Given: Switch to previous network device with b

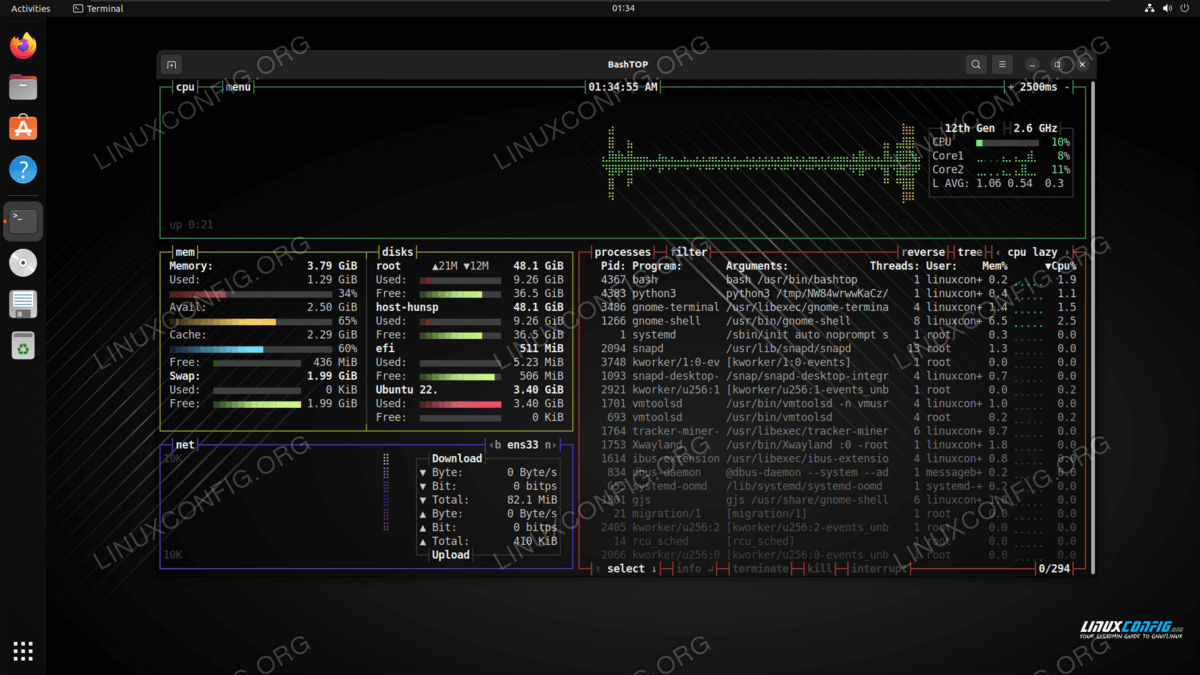Looking at the screenshot, I should pyautogui.click(x=497, y=445).
